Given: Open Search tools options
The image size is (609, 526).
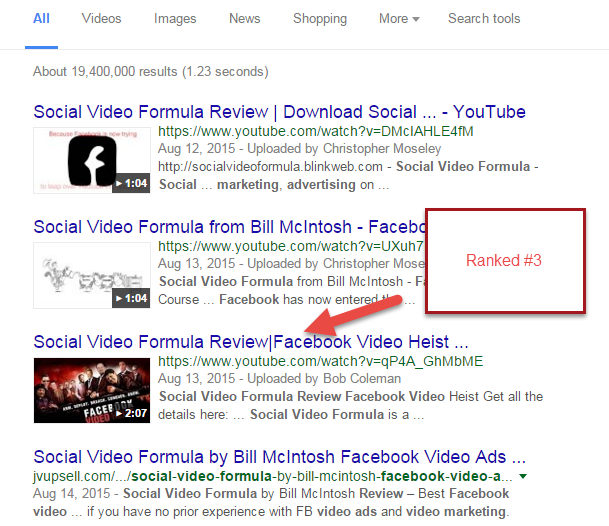Looking at the screenshot, I should pyautogui.click(x=484, y=19).
